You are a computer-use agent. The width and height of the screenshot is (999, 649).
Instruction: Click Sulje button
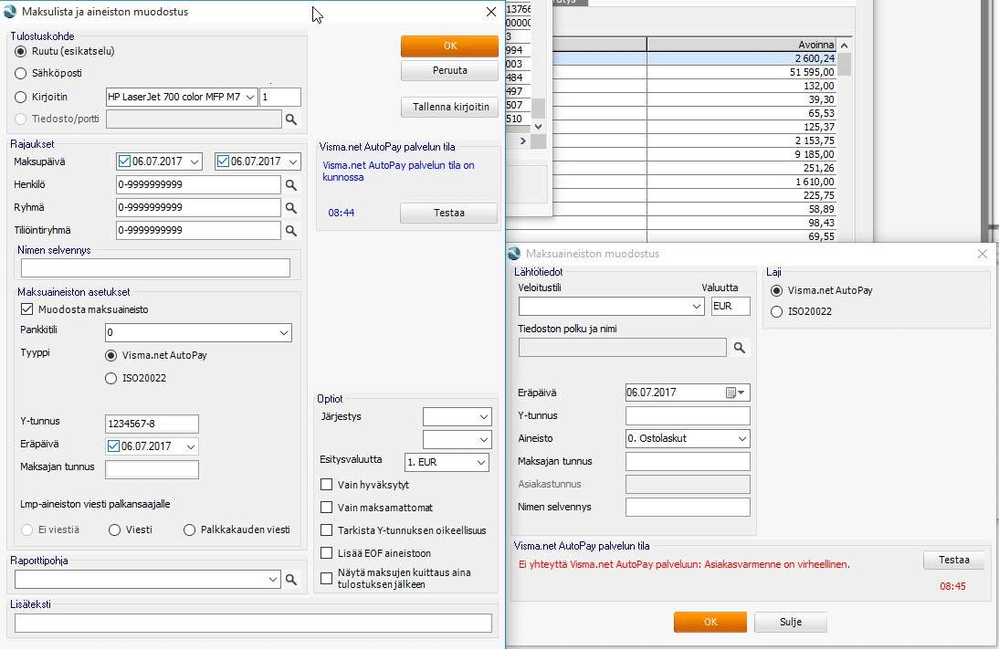(x=791, y=622)
